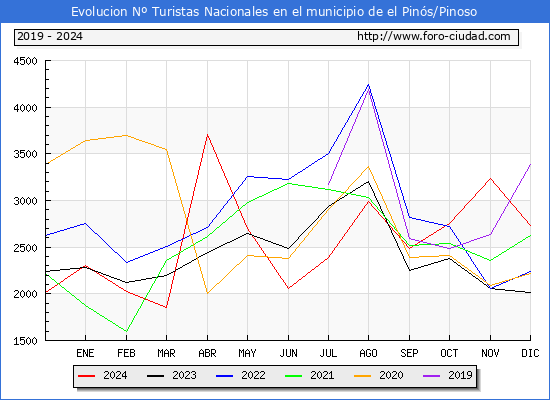Click the NOV month axis label

pos(490,353)
